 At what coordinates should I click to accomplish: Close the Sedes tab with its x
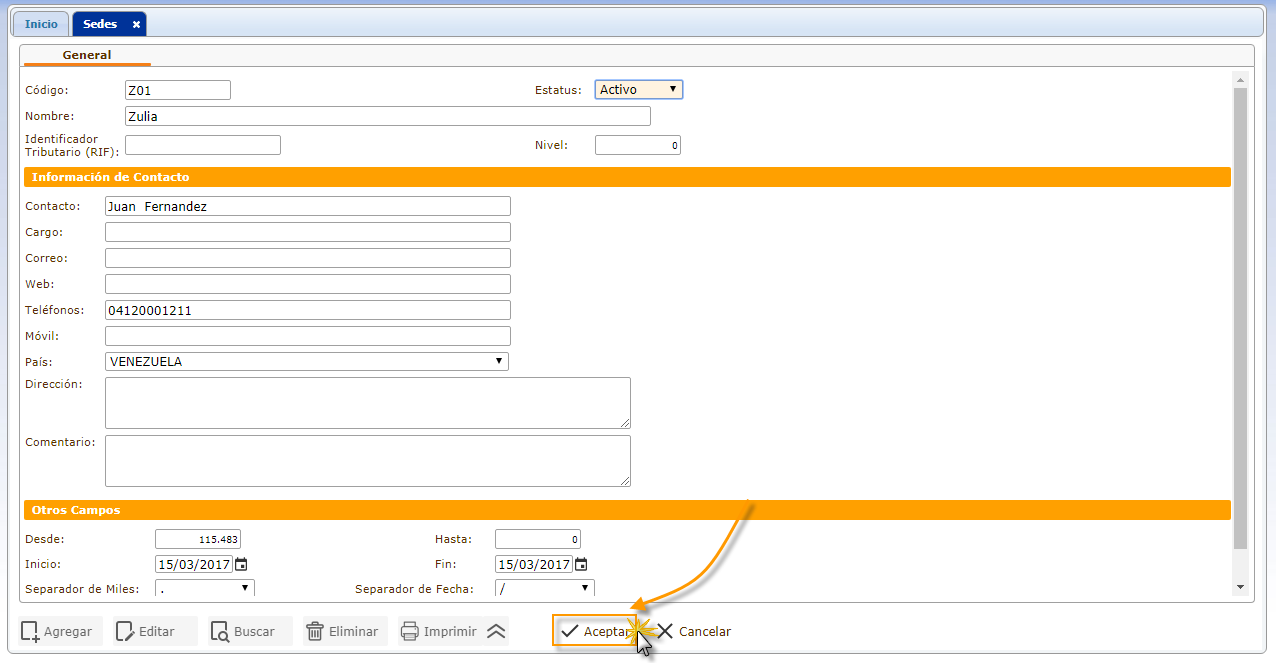(136, 24)
